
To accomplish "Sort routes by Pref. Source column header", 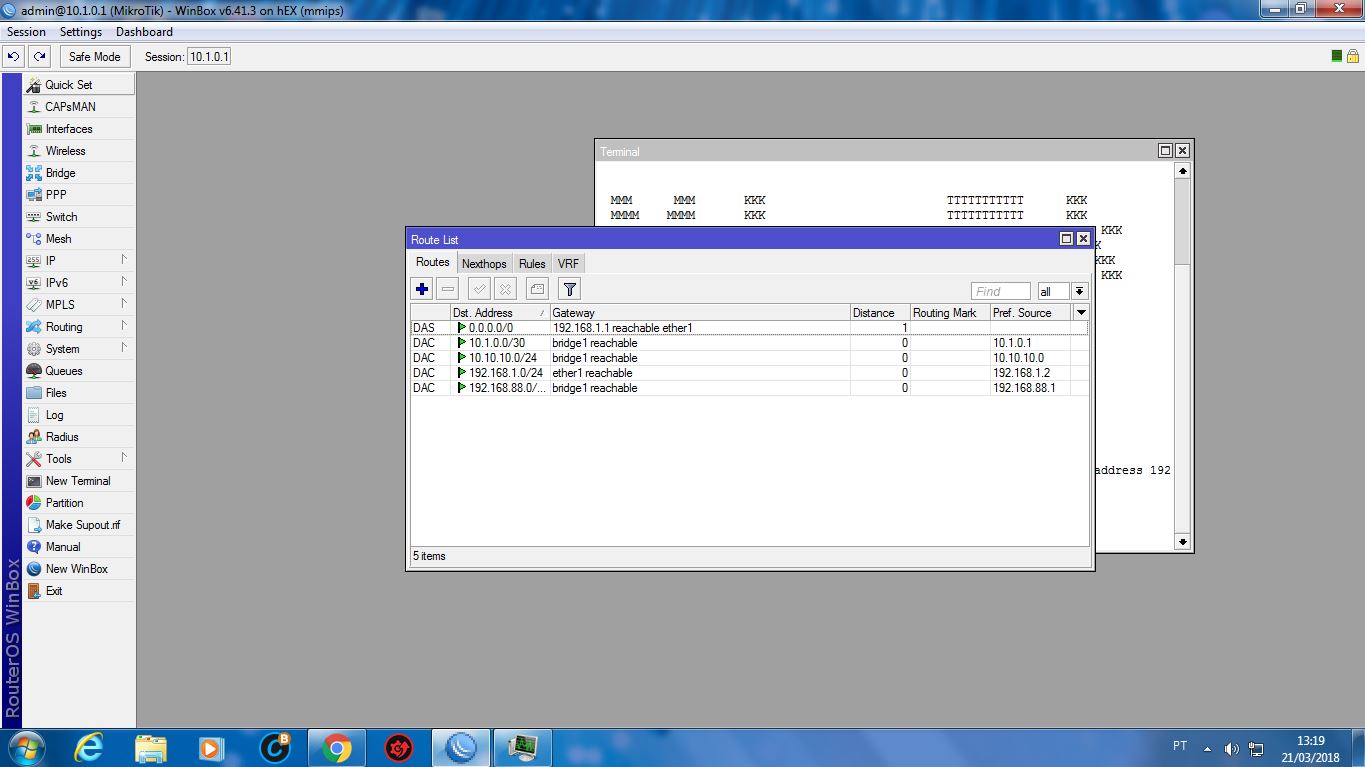I will (1030, 313).
